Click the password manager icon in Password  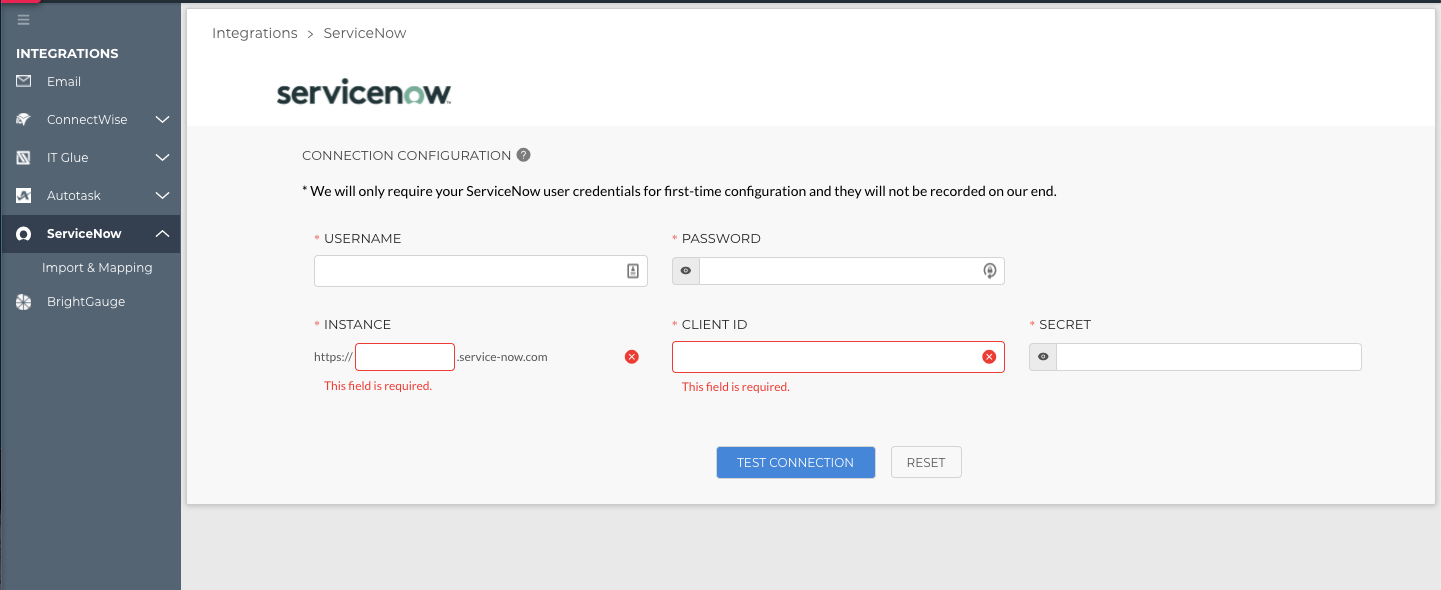click(x=990, y=271)
